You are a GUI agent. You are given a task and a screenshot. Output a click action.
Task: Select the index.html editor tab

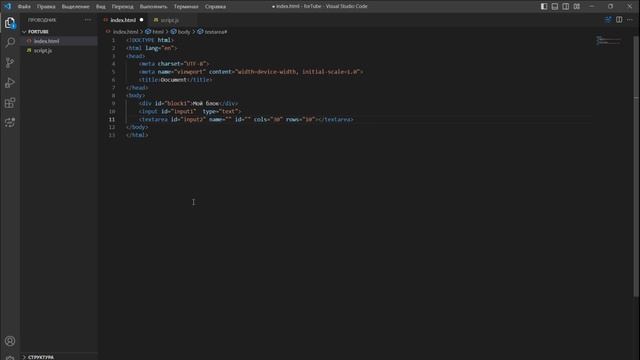point(122,20)
